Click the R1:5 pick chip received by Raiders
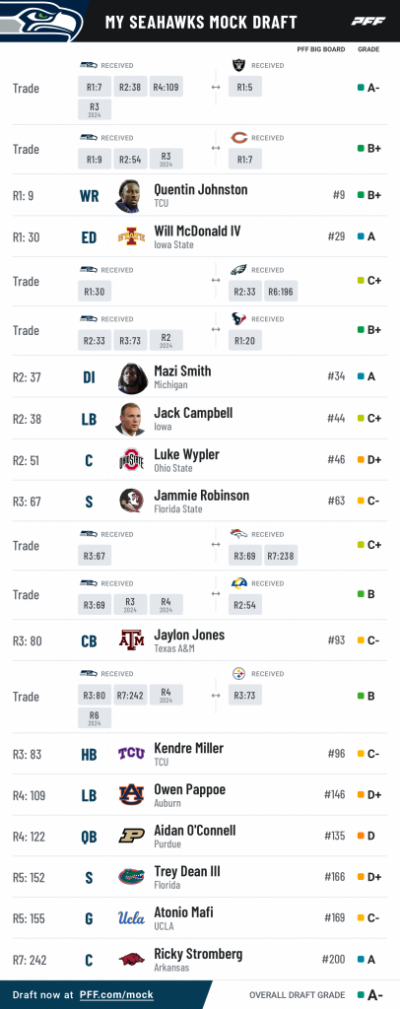Viewport: 400px width, 1009px height. (x=245, y=87)
